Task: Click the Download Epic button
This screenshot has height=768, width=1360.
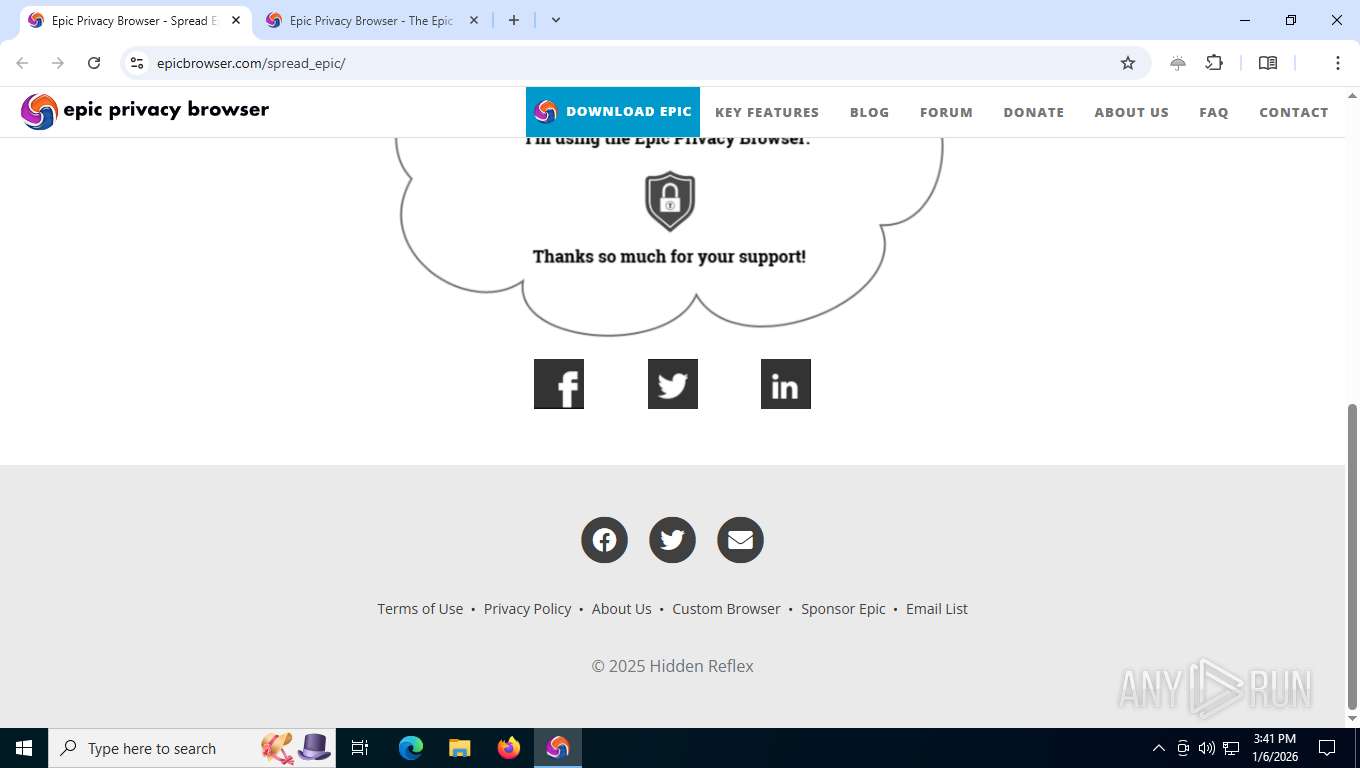Action: 613,112
